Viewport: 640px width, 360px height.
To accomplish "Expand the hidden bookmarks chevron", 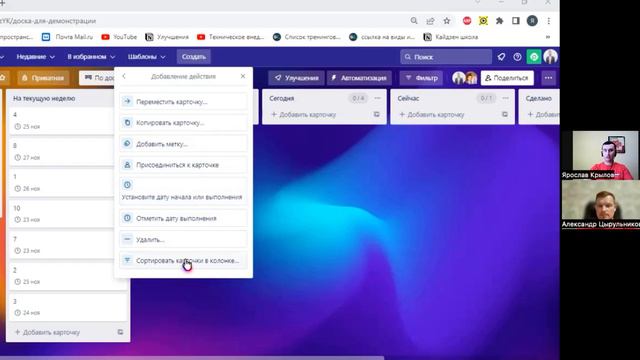I will click(548, 37).
